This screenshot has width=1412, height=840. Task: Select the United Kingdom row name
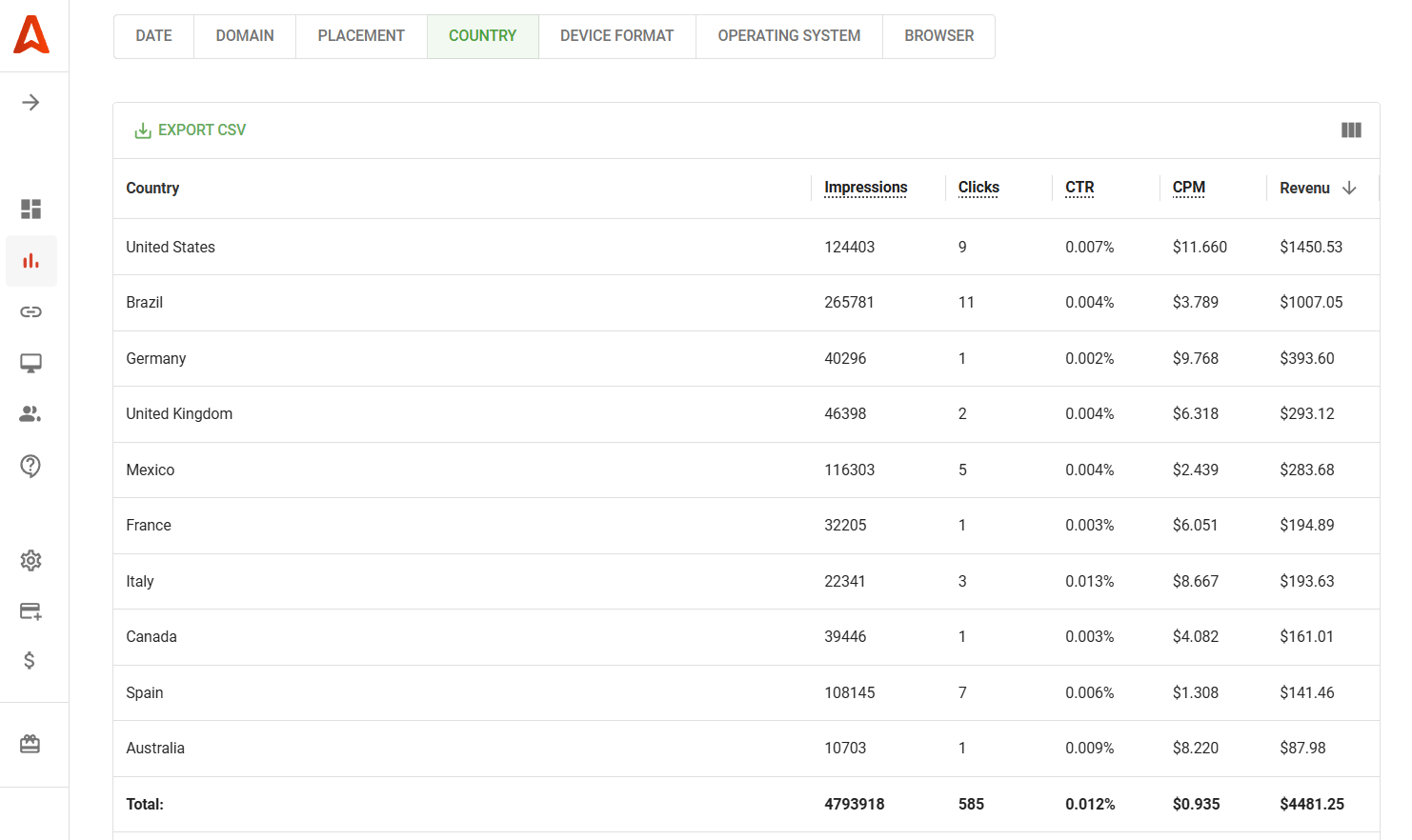[179, 413]
